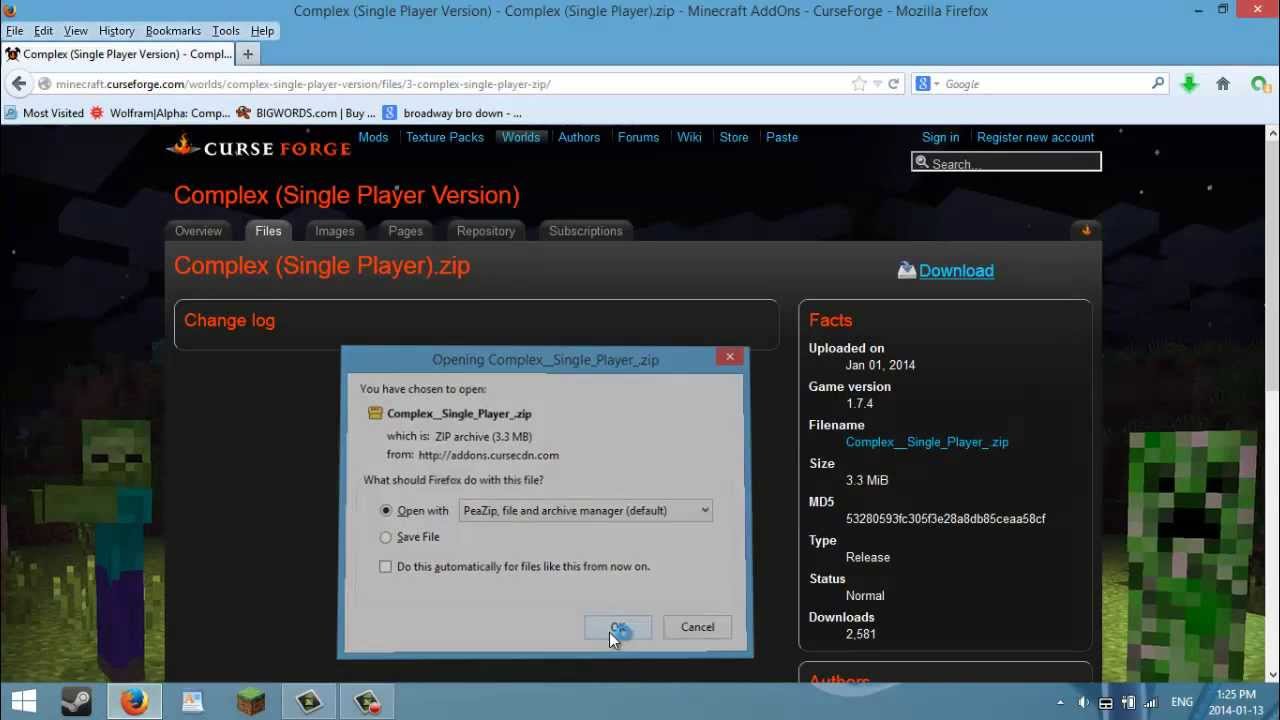
Task: Select the Complex (Single Player Version) browser tab
Action: coord(118,54)
